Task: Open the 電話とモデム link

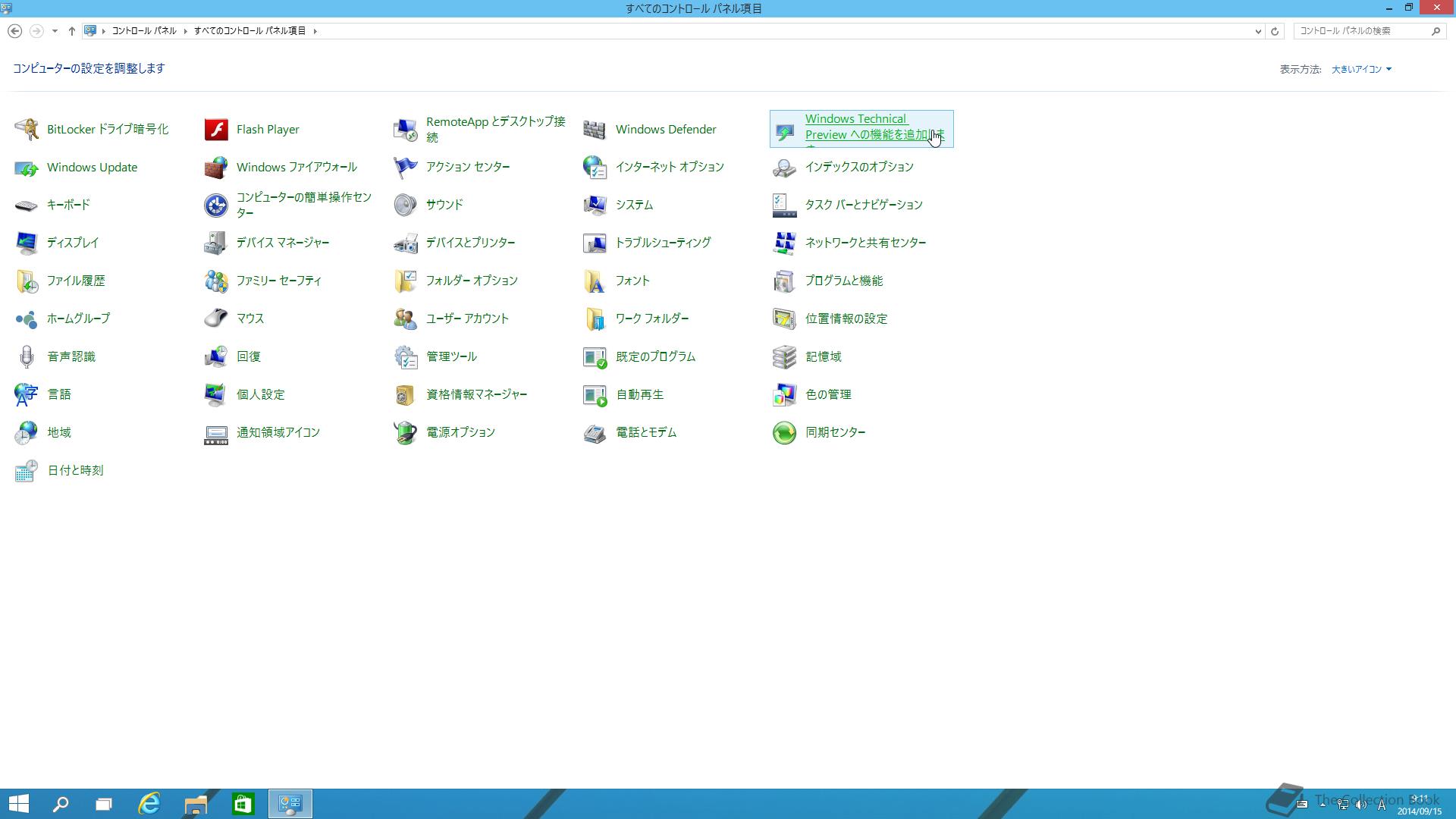Action: [x=646, y=432]
